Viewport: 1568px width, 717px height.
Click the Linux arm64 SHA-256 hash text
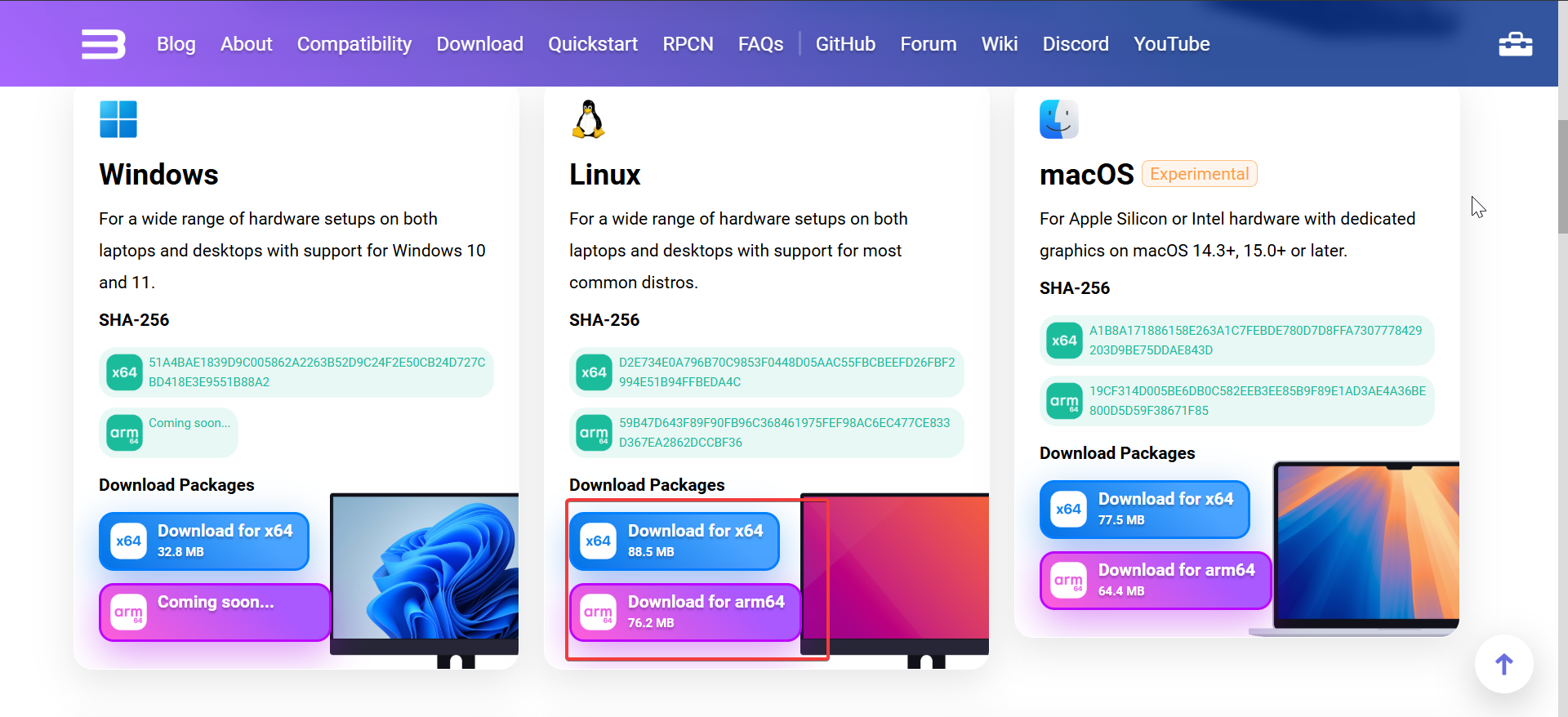(x=785, y=433)
